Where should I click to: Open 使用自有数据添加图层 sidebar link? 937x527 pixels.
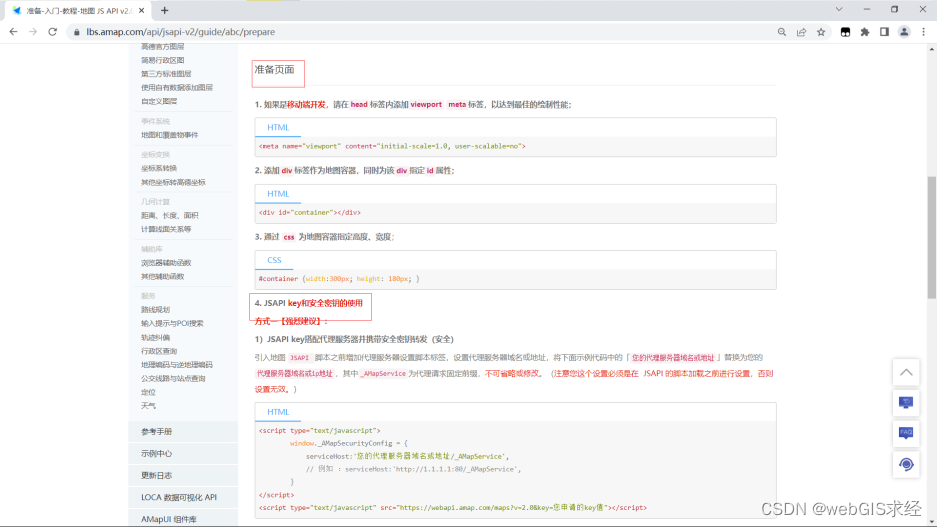[177, 88]
